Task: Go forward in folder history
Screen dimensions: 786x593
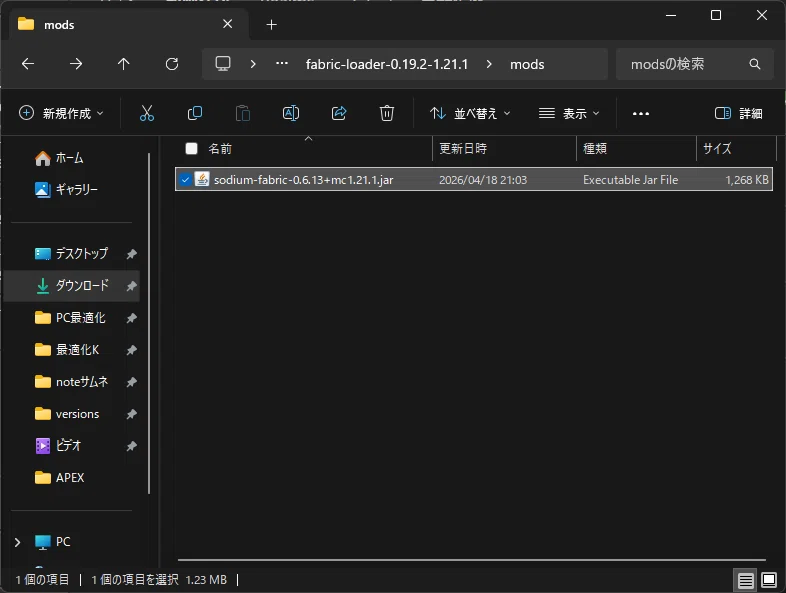Action: (76, 64)
